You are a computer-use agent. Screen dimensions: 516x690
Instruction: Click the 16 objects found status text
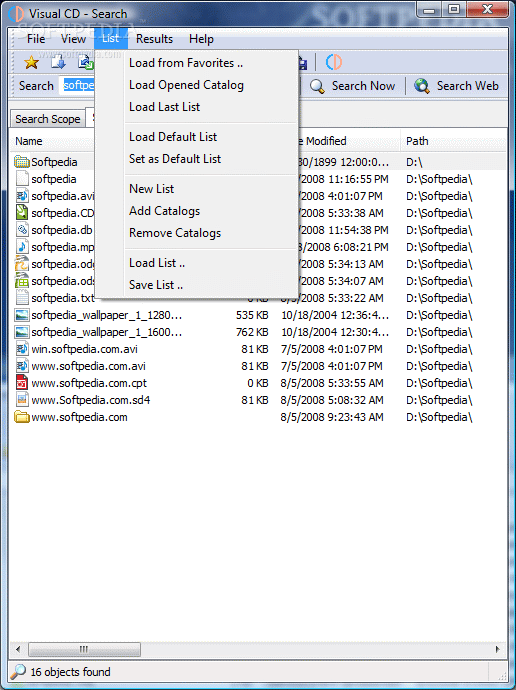point(70,672)
